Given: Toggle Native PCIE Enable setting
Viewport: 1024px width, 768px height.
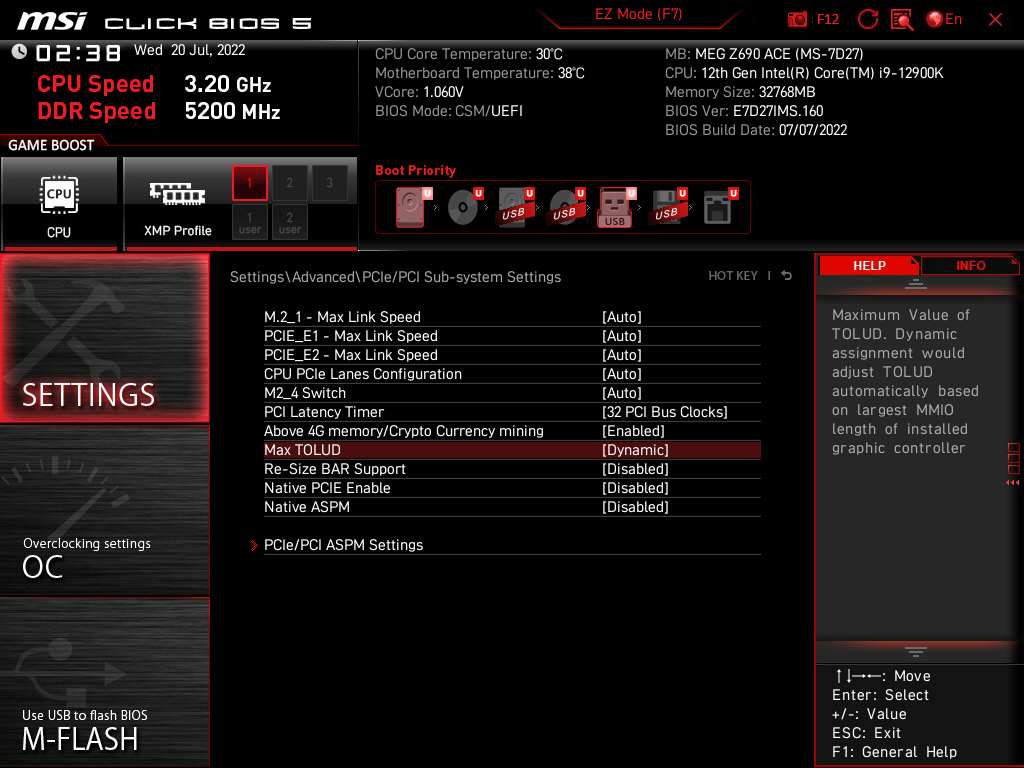Looking at the screenshot, I should (x=512, y=488).
